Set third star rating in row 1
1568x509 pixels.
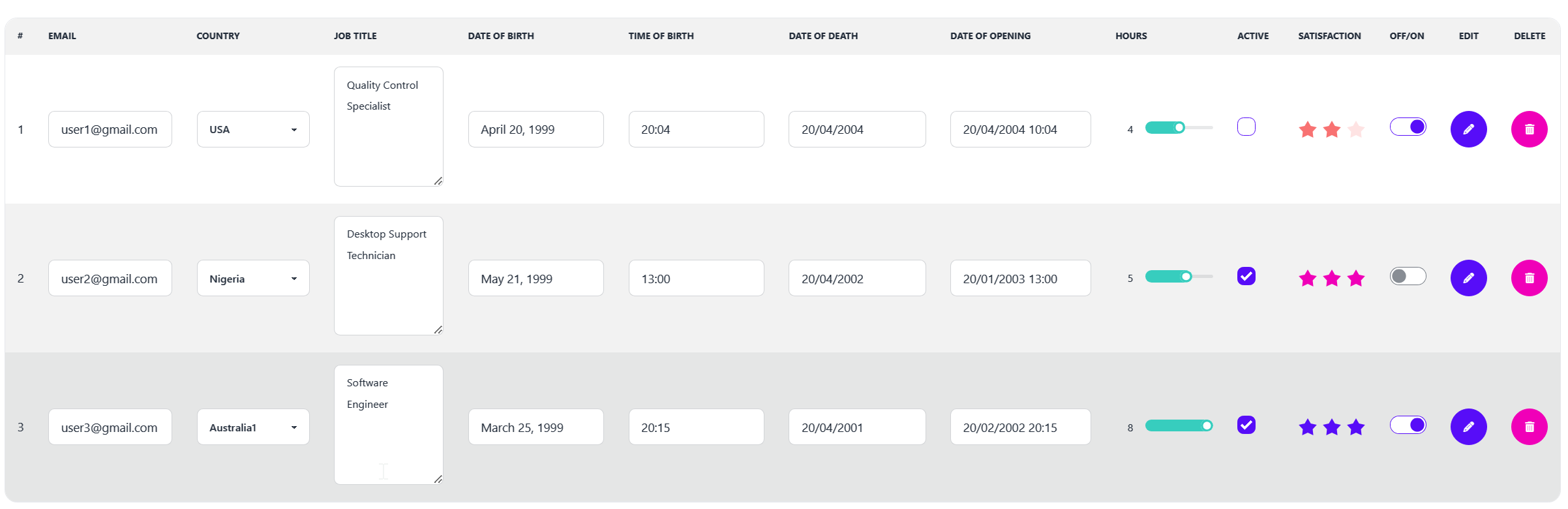click(1356, 130)
